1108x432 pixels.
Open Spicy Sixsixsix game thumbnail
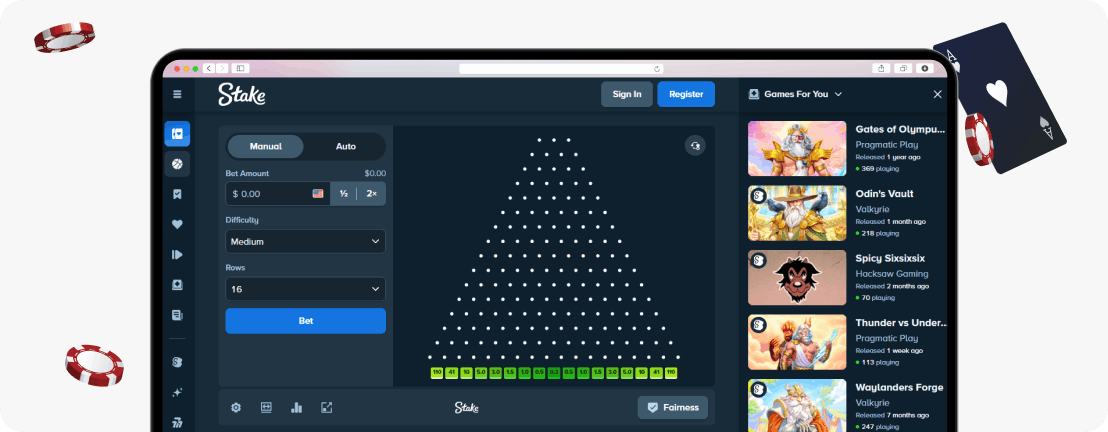coord(797,278)
